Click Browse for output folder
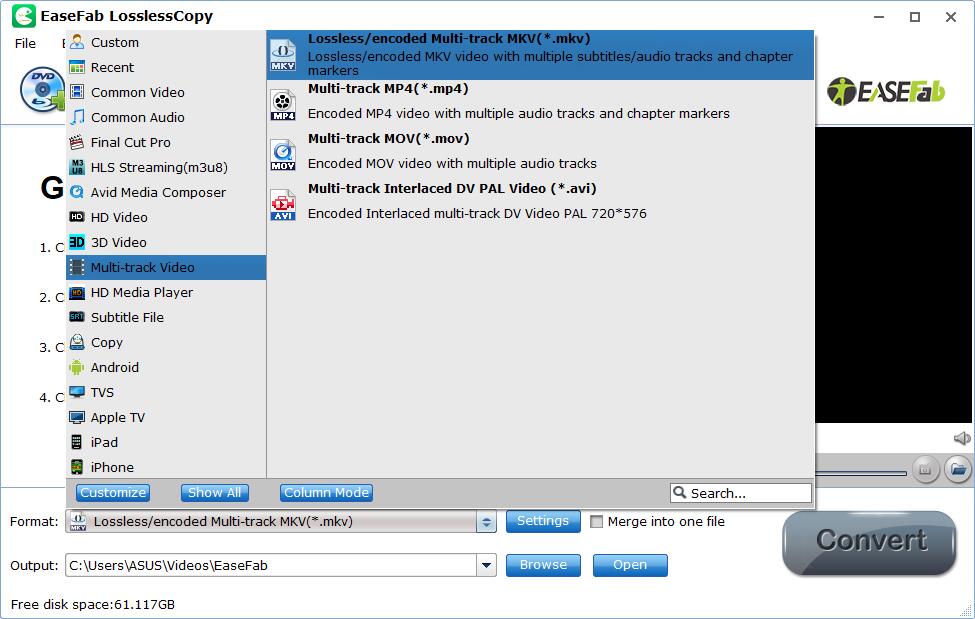 543,565
